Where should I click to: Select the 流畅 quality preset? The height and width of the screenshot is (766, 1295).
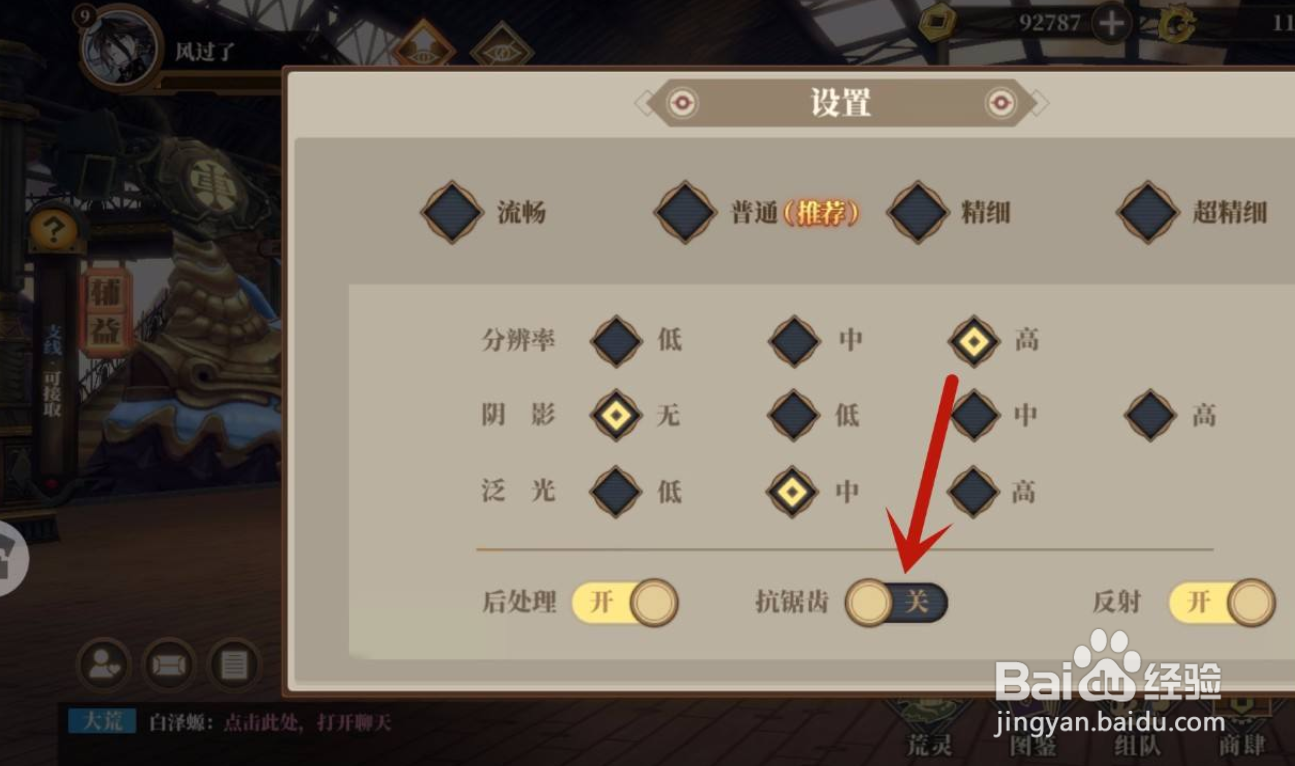484,212
